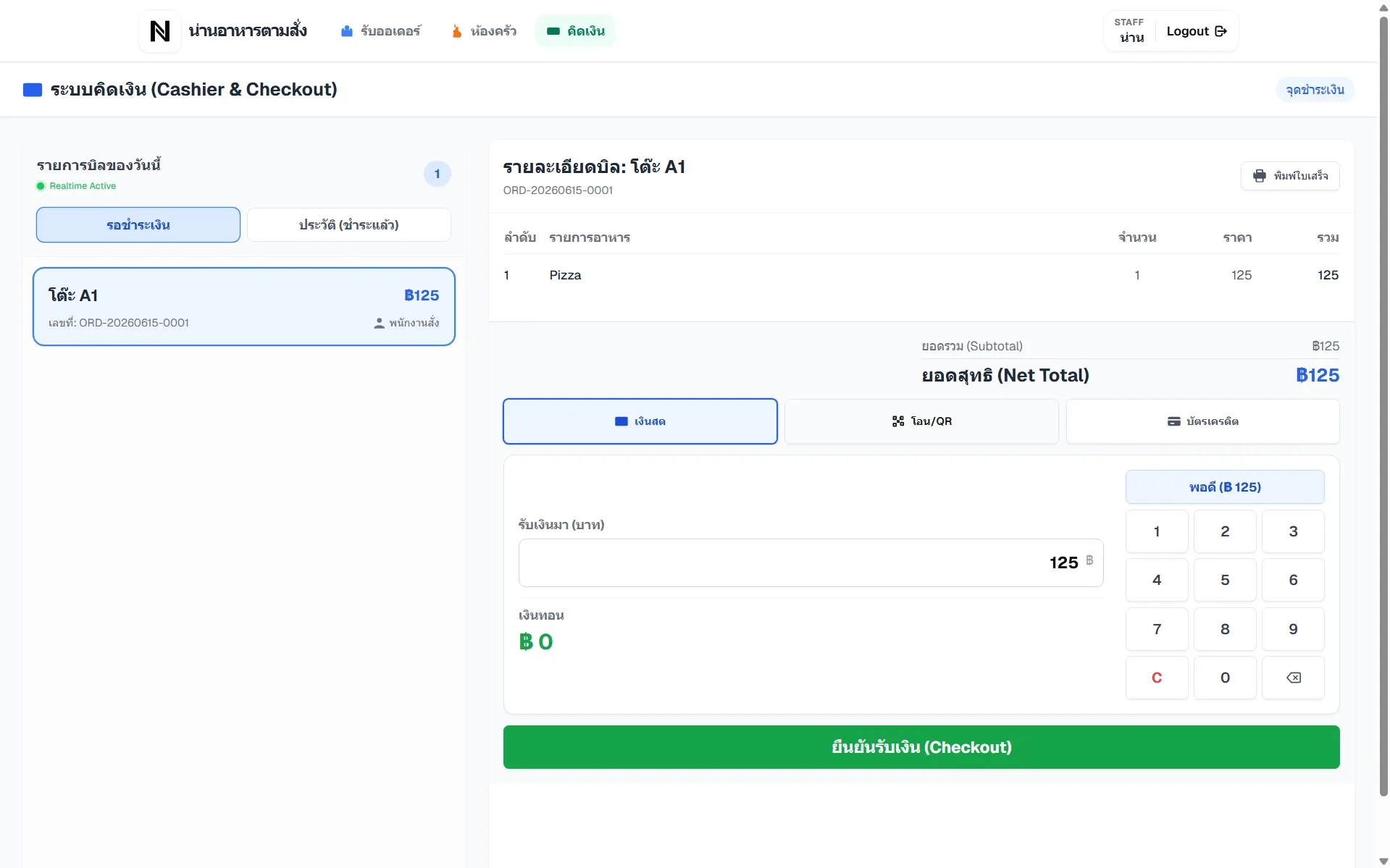This screenshot has height=868, width=1390.
Task: Click the received amount input field
Action: click(x=811, y=562)
